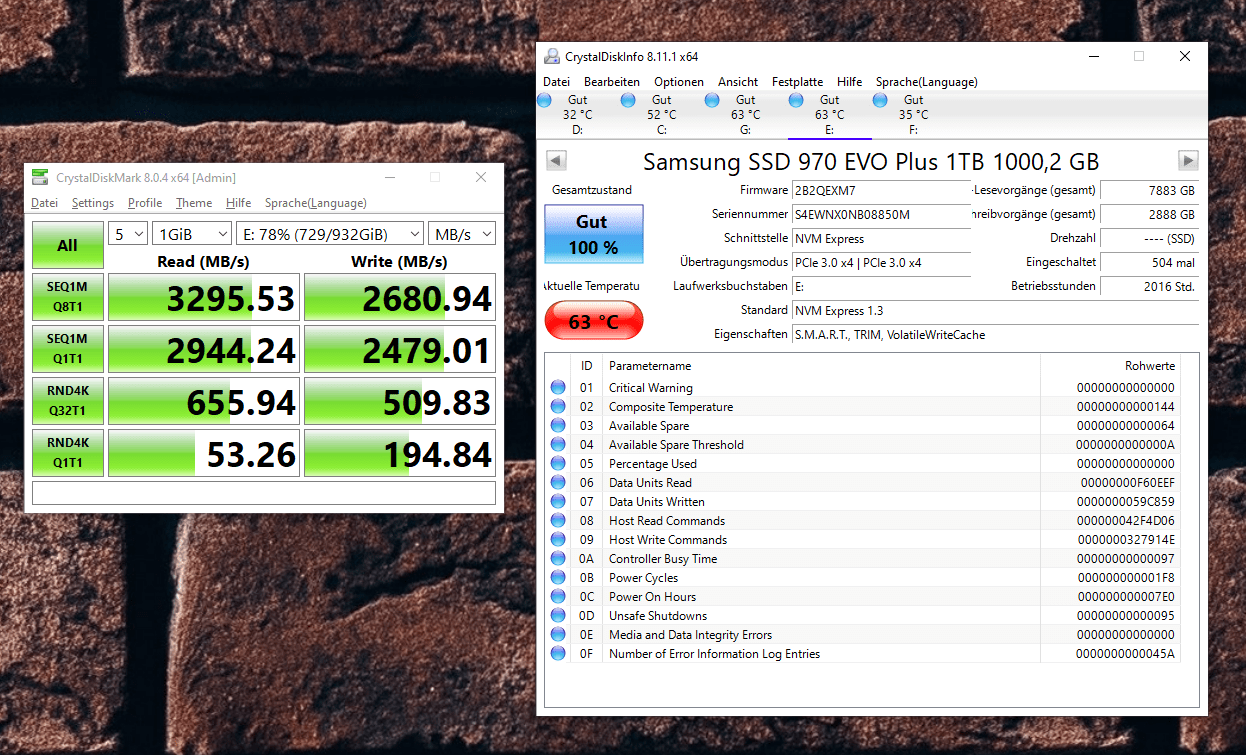Click the CrystalDiskMark app icon in title bar

tap(39, 177)
